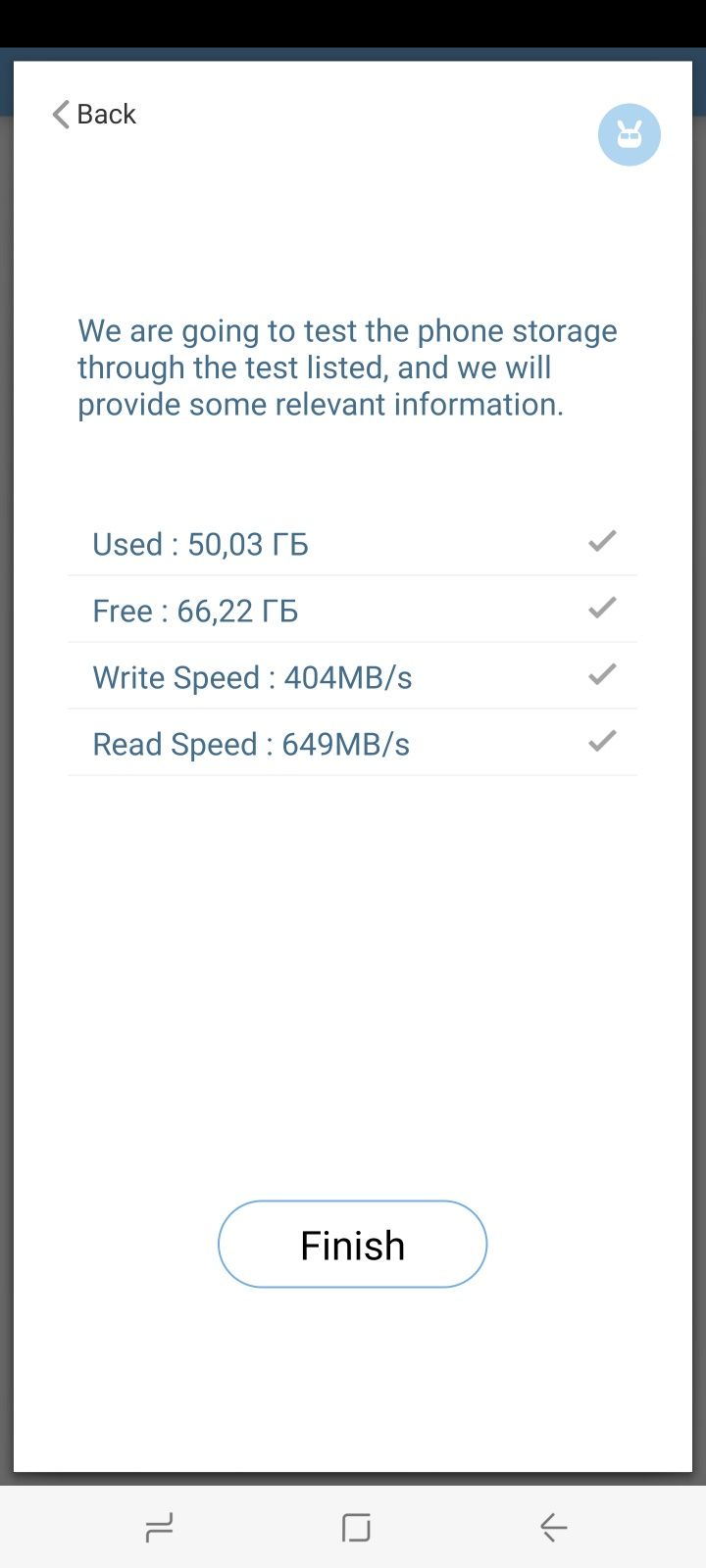Tap the dark status bar at top
The image size is (706, 1568).
click(x=353, y=24)
